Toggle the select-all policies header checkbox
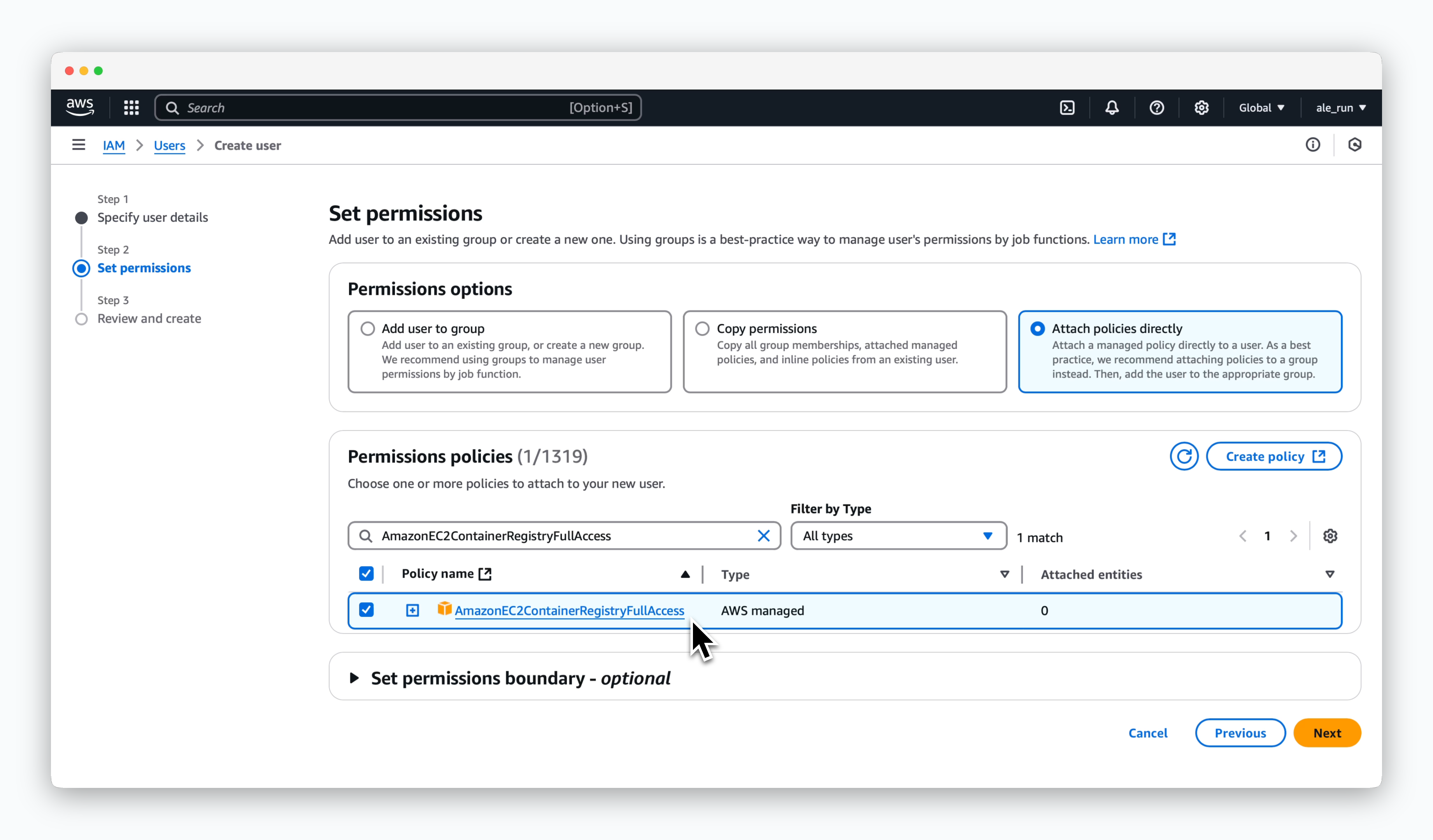1433x840 pixels. (x=366, y=574)
